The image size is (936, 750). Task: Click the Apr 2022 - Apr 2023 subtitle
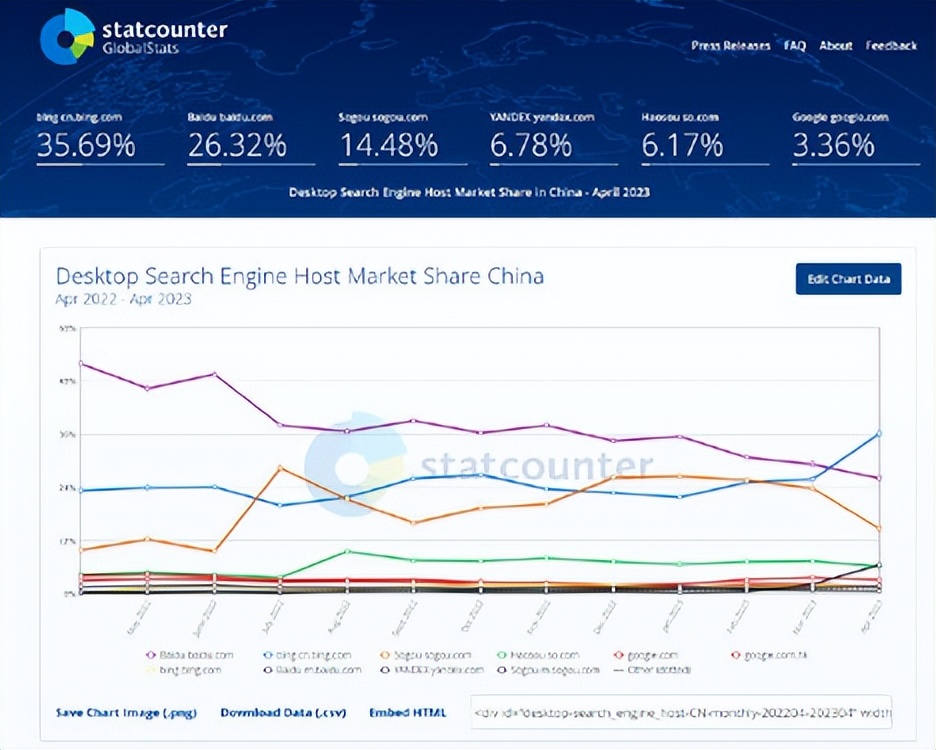pos(124,299)
